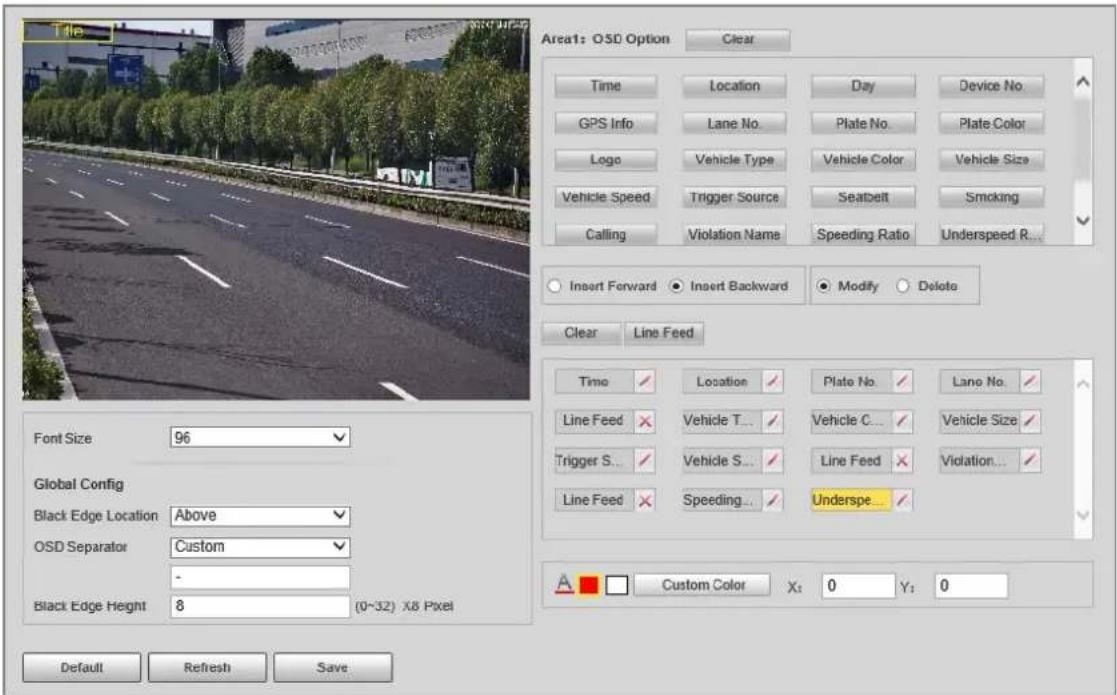Click the edit pencil icon beside Time item

tap(645, 382)
